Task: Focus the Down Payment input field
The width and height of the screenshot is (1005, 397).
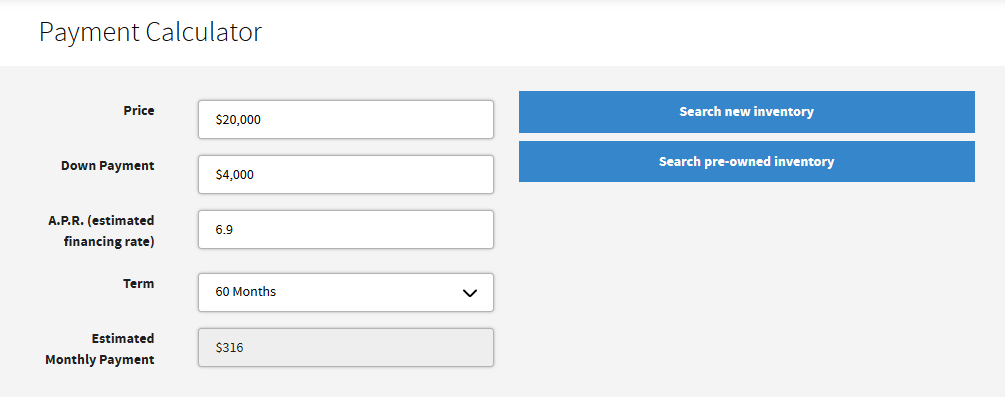Action: (346, 174)
